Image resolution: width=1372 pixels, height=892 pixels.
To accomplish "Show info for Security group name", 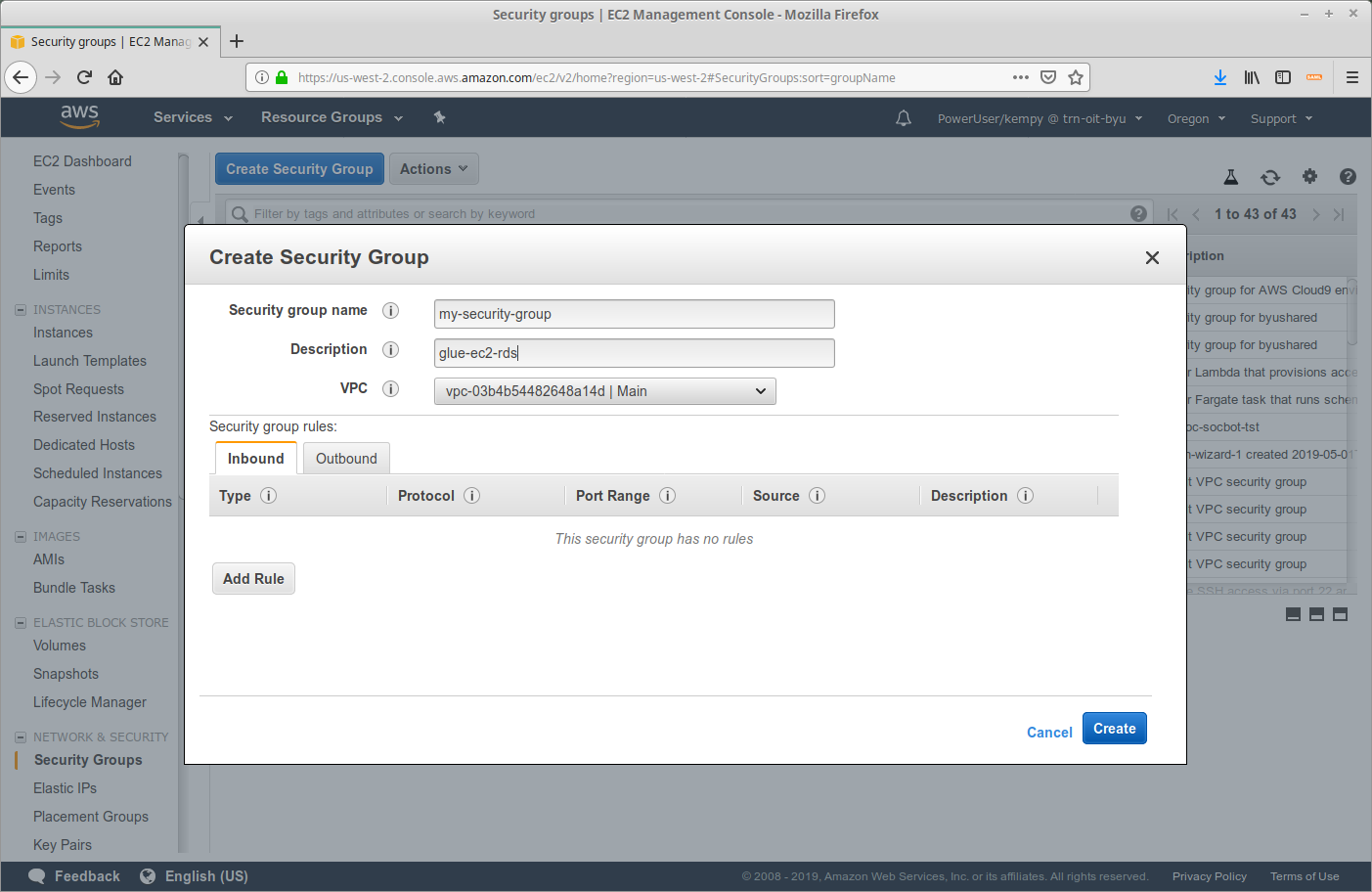I will (x=390, y=310).
